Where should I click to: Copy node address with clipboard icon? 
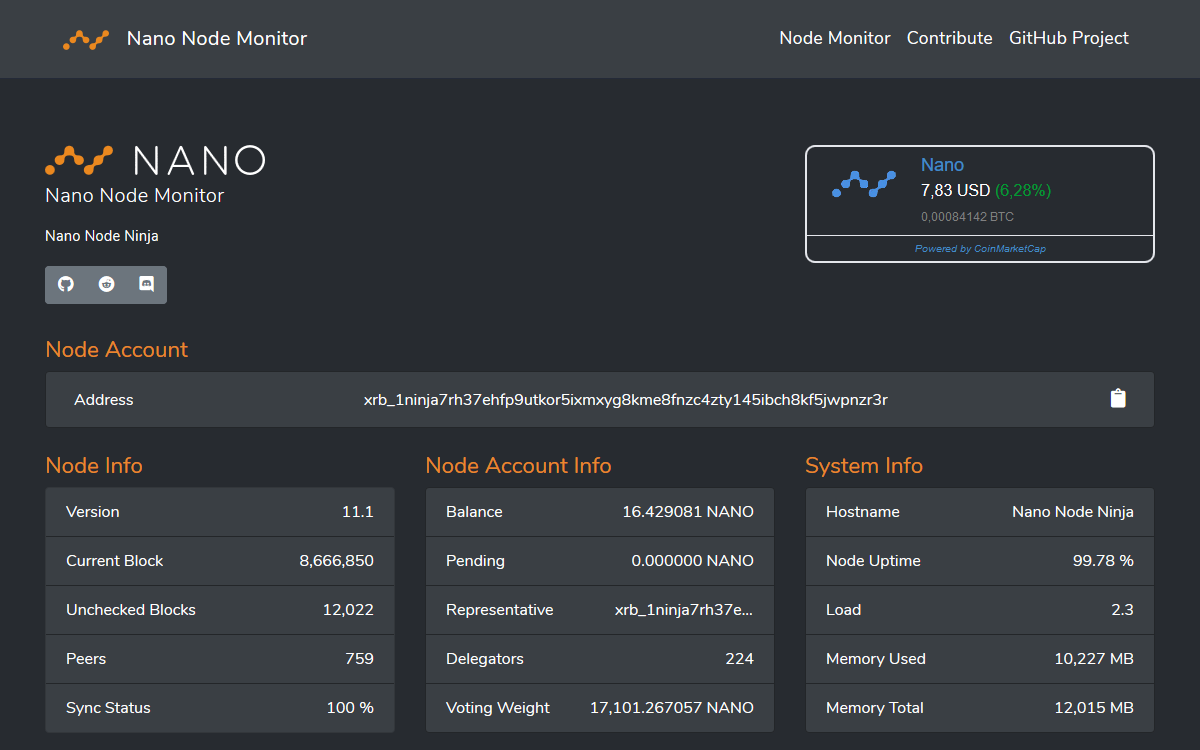coord(1118,399)
